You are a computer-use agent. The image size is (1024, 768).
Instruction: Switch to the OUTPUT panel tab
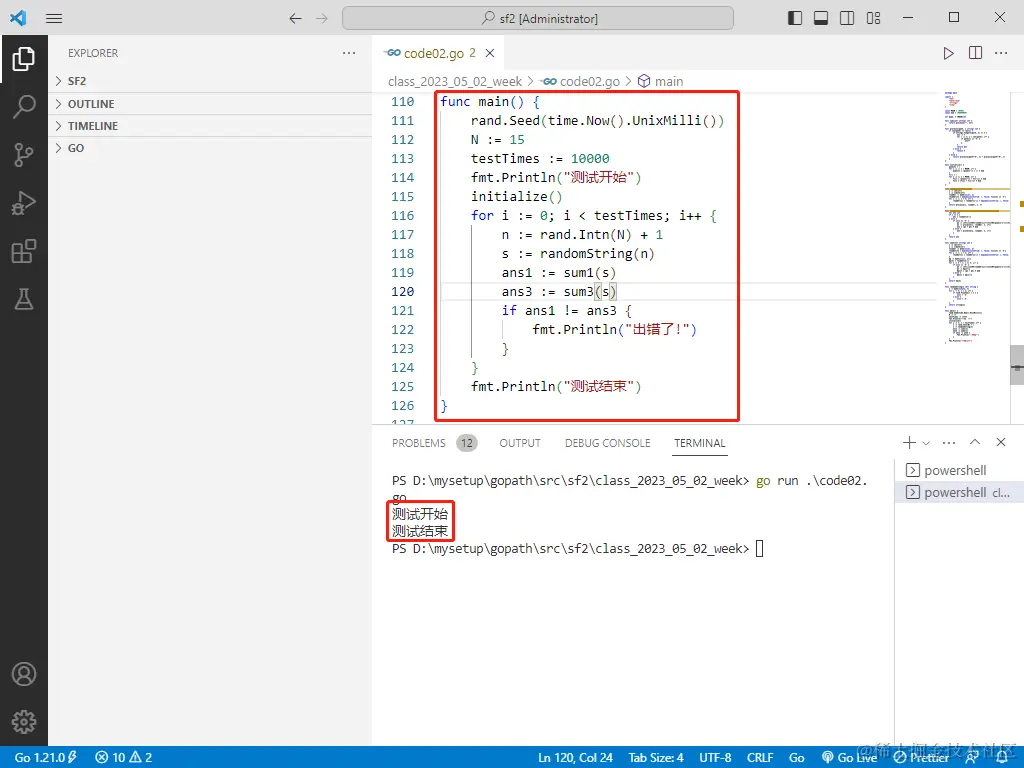click(520, 443)
